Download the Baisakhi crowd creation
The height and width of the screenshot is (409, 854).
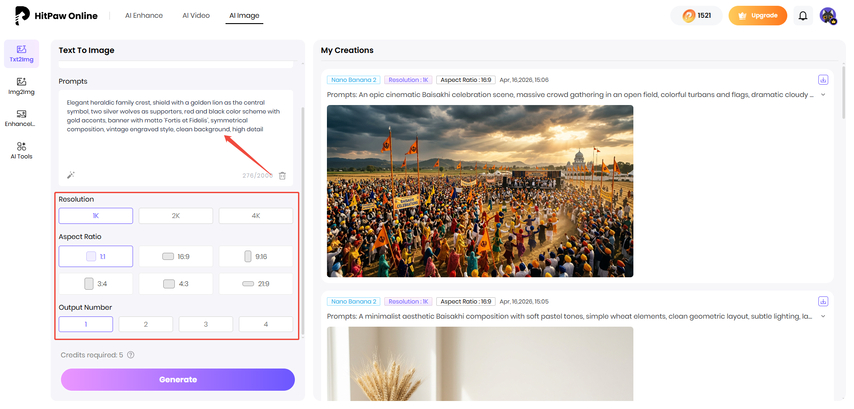(x=823, y=79)
